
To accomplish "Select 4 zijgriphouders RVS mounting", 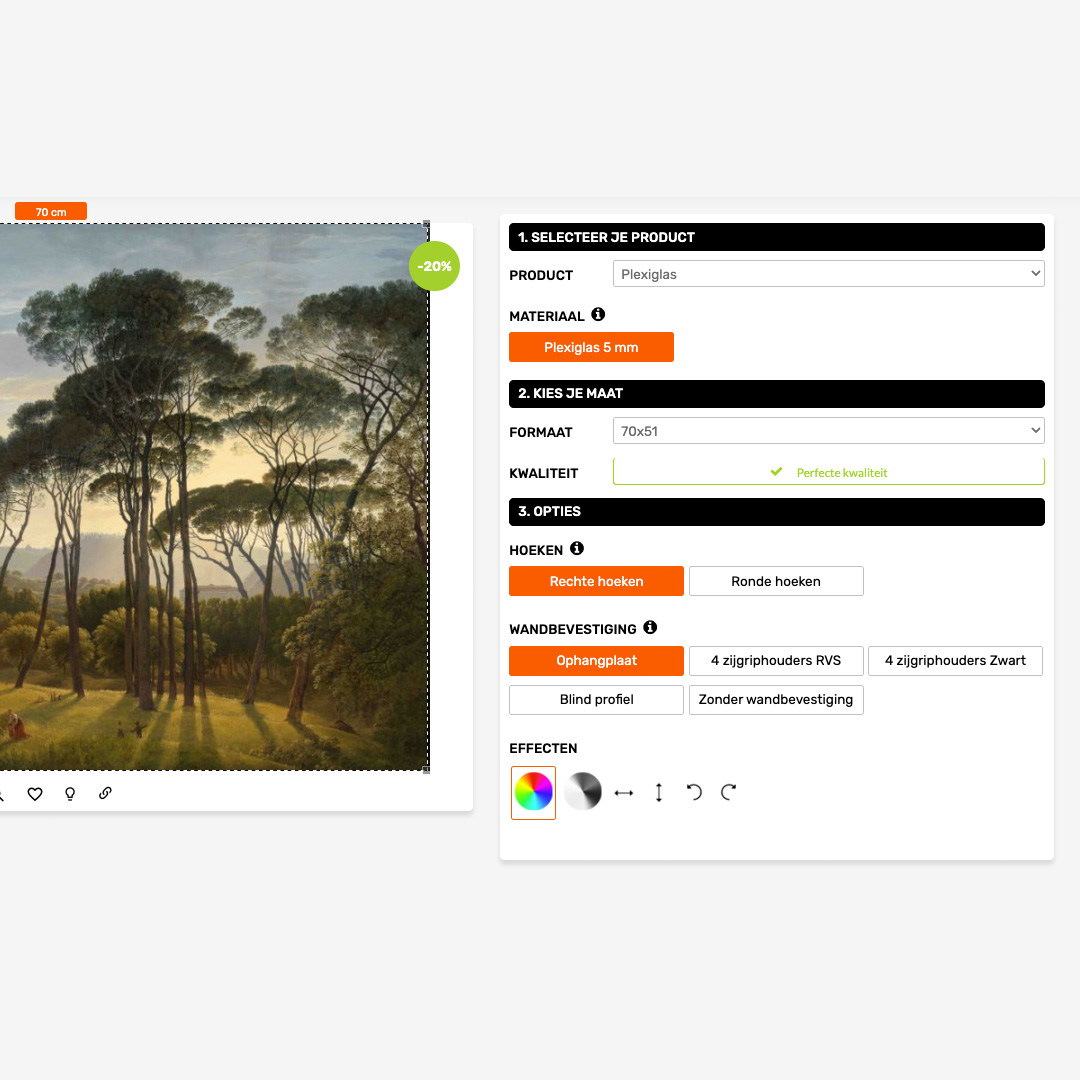I will [776, 661].
